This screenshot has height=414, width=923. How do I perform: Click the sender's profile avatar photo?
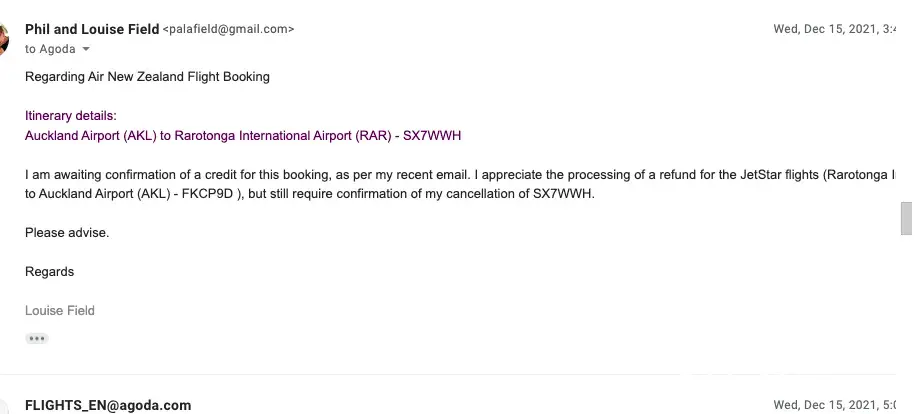point(3,38)
